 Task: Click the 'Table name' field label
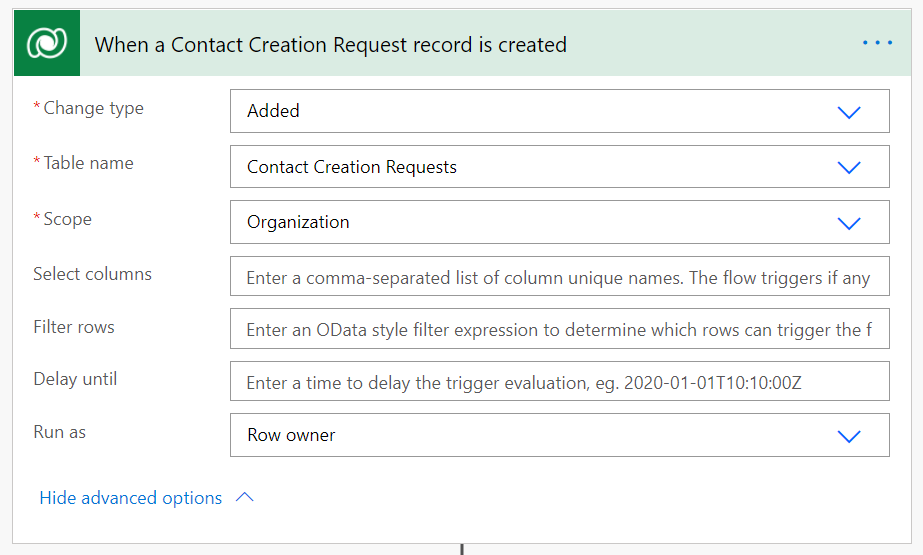click(x=88, y=163)
